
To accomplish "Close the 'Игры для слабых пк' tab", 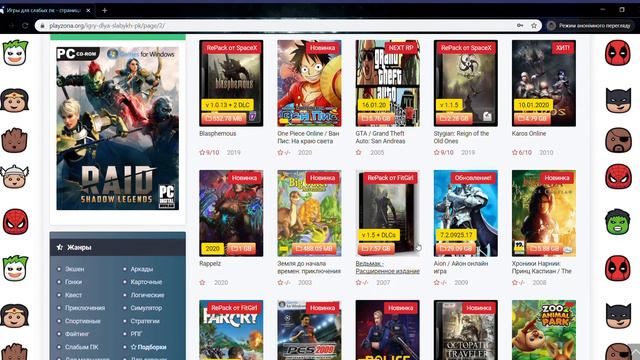I will [88, 10].
